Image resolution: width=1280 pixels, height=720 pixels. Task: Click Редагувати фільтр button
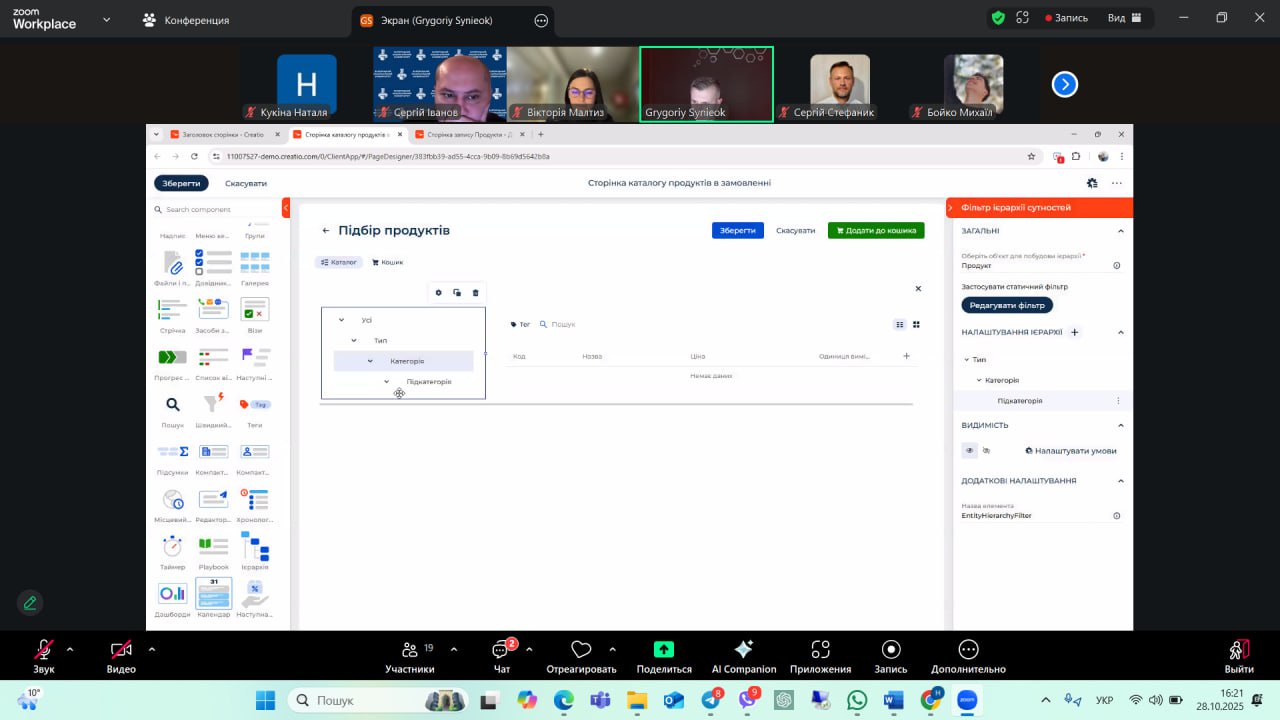coord(1007,305)
